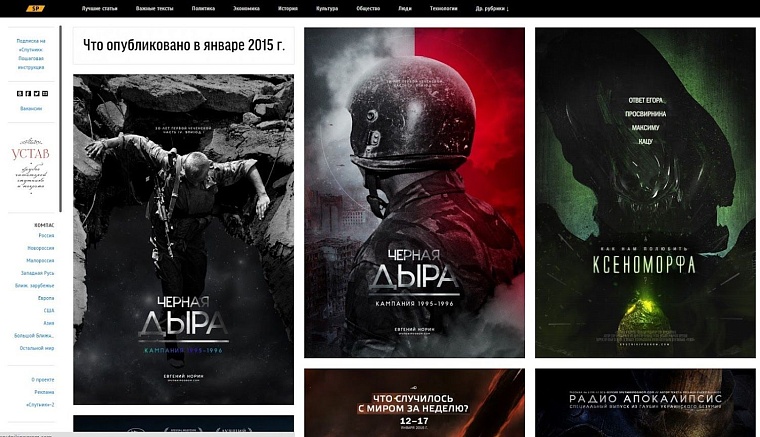Expand the Др. рубрики dropdown menu
This screenshot has height=437, width=760.
492,8
